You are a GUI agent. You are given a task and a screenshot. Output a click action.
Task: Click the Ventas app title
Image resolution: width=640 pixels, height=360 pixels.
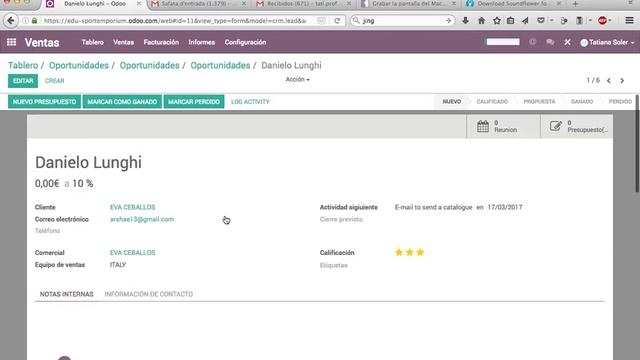point(42,42)
